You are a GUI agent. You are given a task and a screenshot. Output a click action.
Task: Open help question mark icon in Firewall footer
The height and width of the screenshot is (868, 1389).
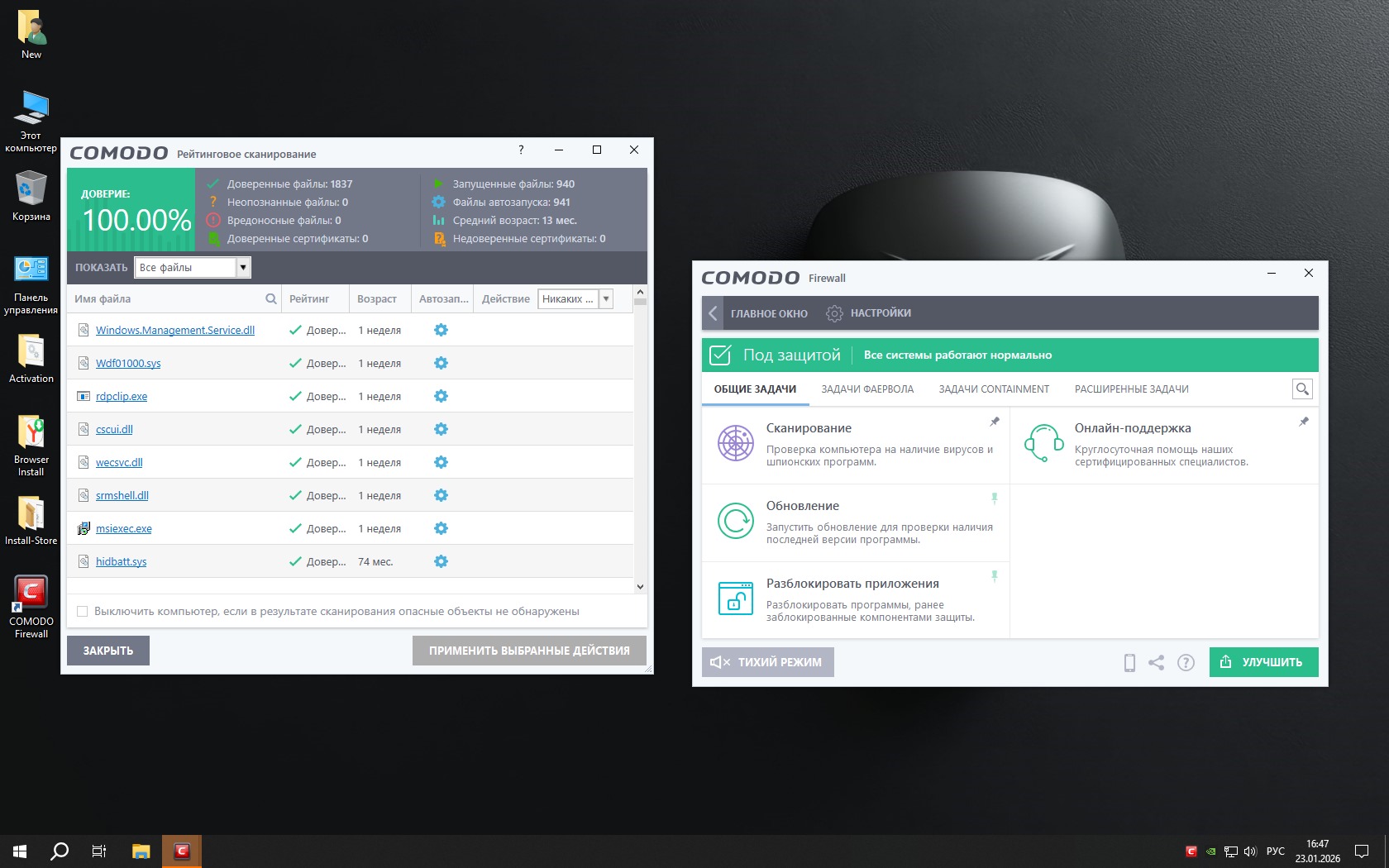click(x=1186, y=662)
